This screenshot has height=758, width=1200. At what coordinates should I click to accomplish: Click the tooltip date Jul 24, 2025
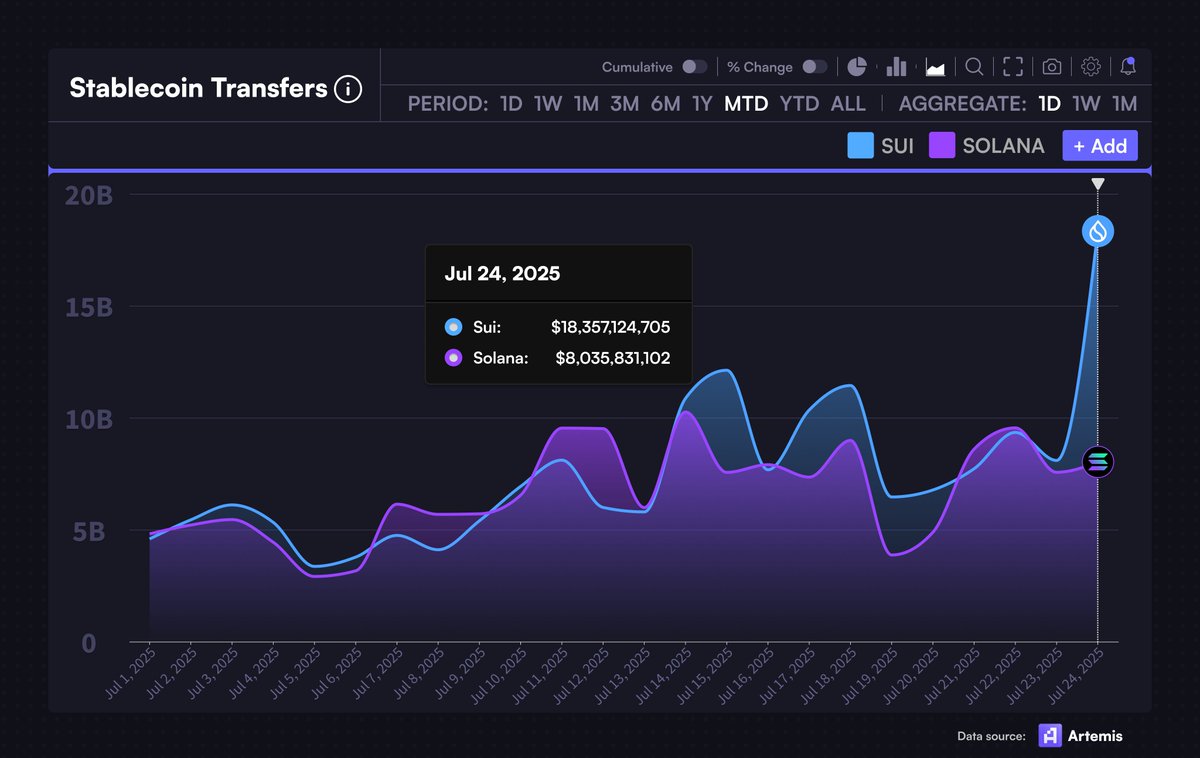coord(502,273)
